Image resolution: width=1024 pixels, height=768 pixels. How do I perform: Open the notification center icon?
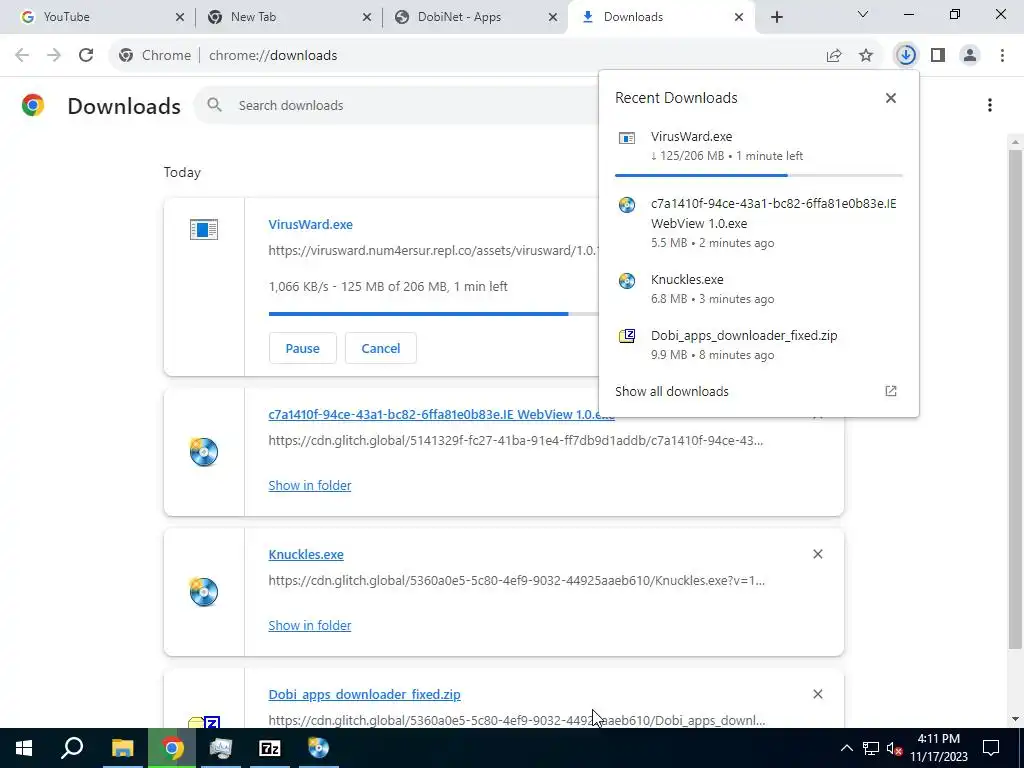[x=991, y=748]
